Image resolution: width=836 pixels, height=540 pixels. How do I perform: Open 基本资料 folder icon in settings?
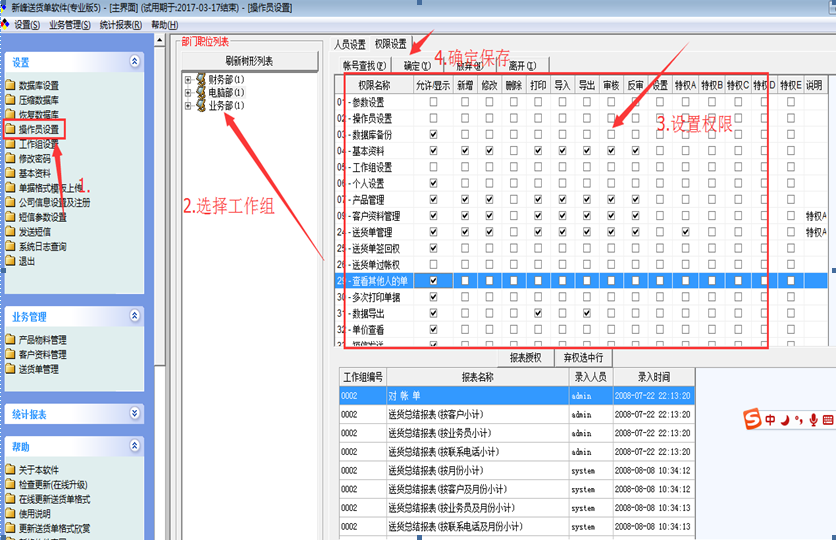click(11, 173)
